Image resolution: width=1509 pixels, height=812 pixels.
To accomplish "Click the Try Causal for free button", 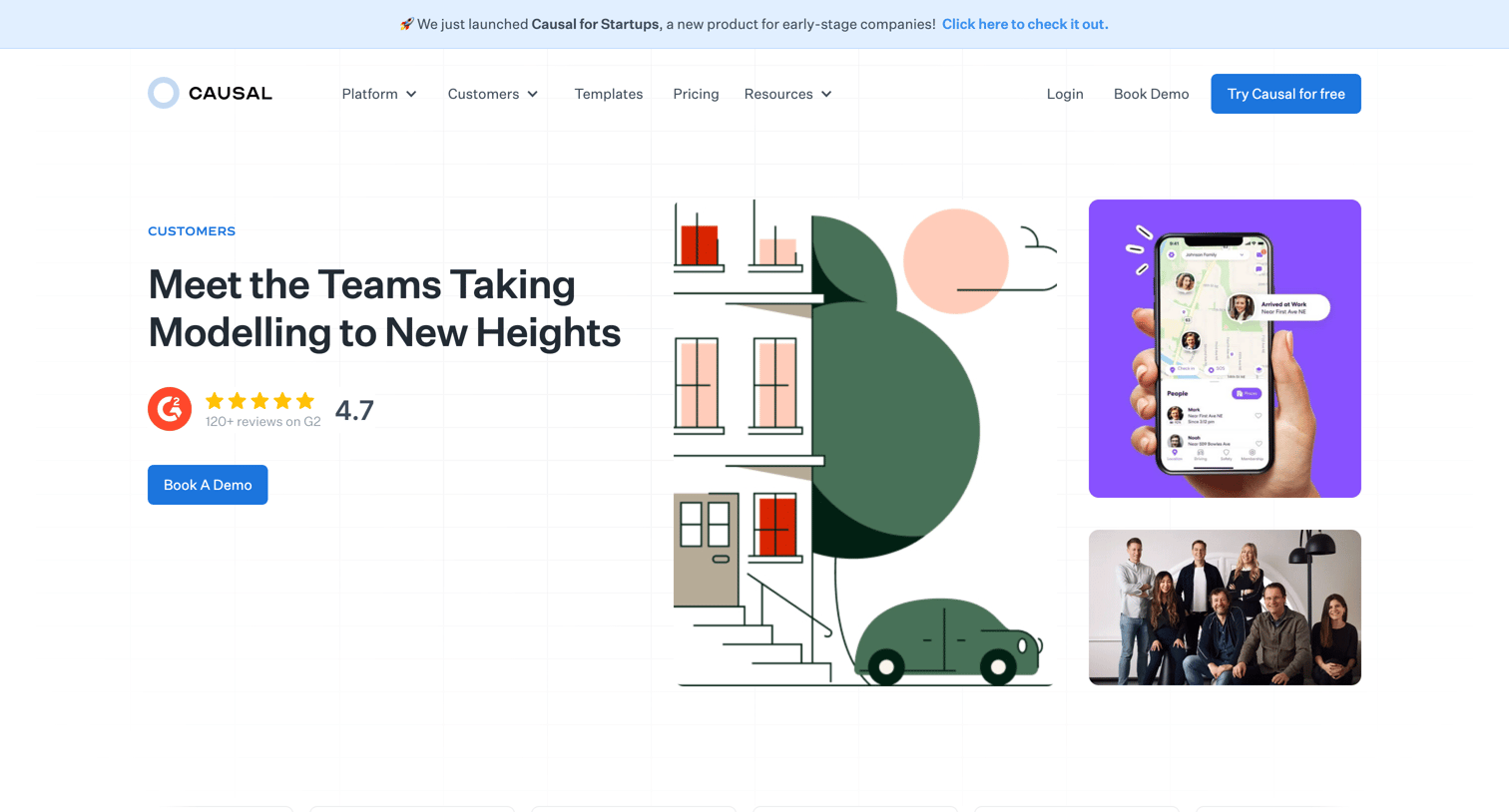I will 1285,94.
